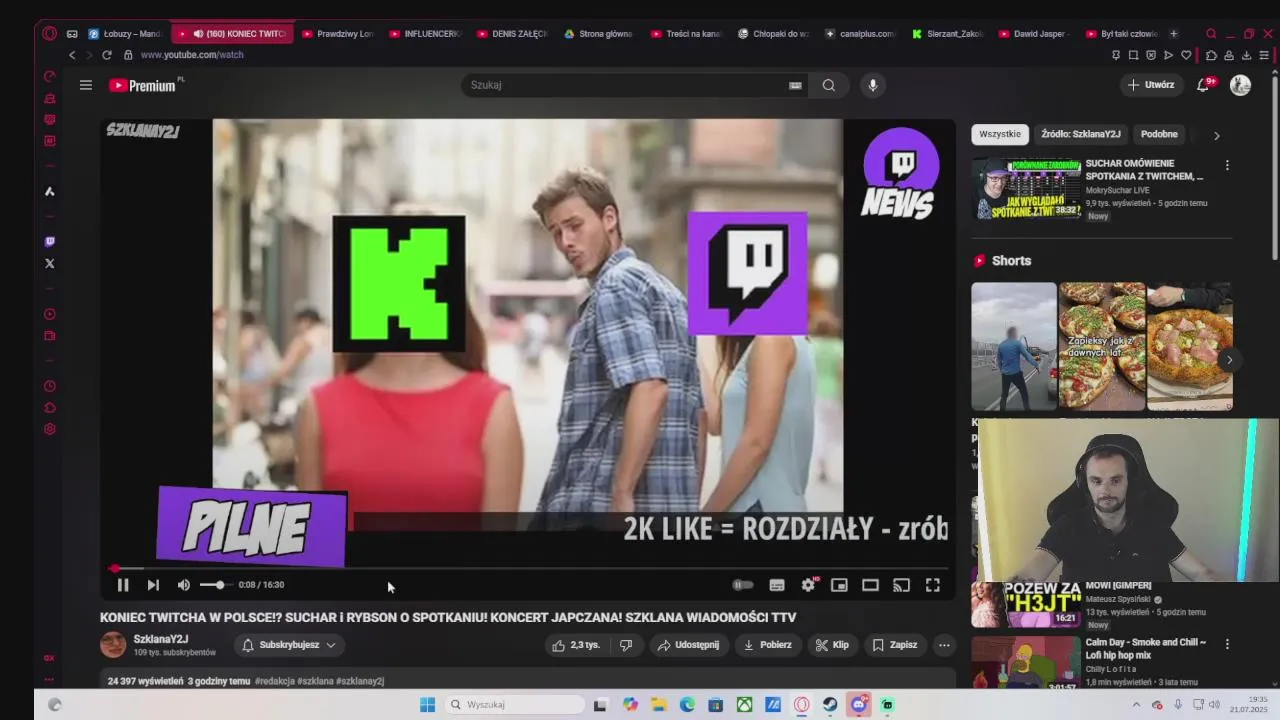Screen dimensions: 1280x720
Task: Toggle subtitles in video player
Action: click(x=777, y=585)
